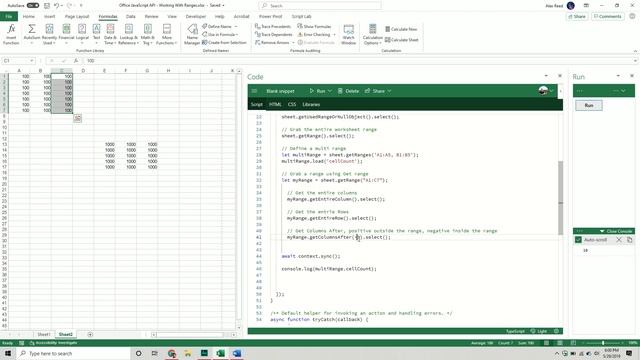Click the formula bar containing 100
640x360 pixels.
tap(359, 61)
